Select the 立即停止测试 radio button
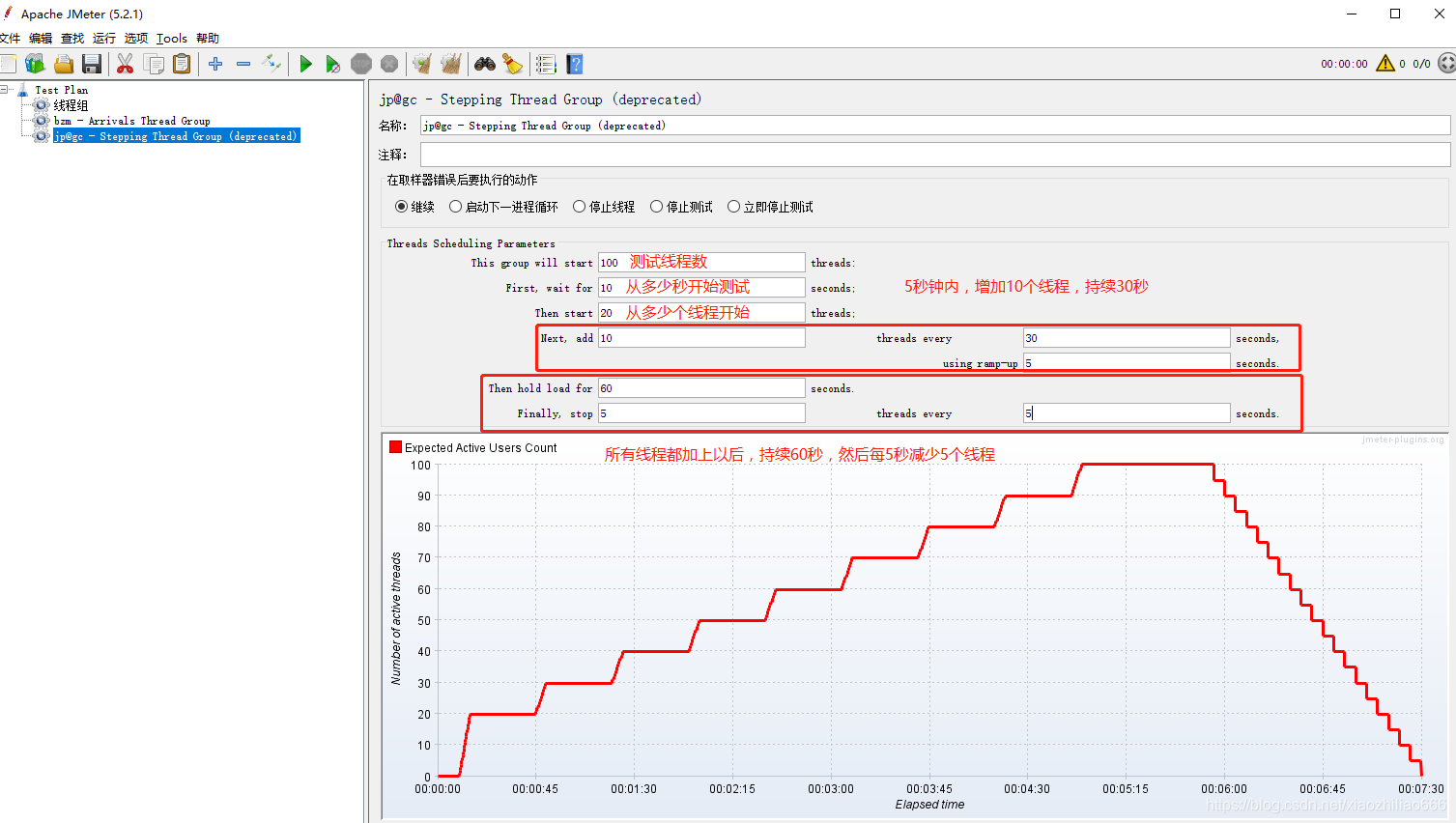This screenshot has height=823, width=1456. pos(733,207)
